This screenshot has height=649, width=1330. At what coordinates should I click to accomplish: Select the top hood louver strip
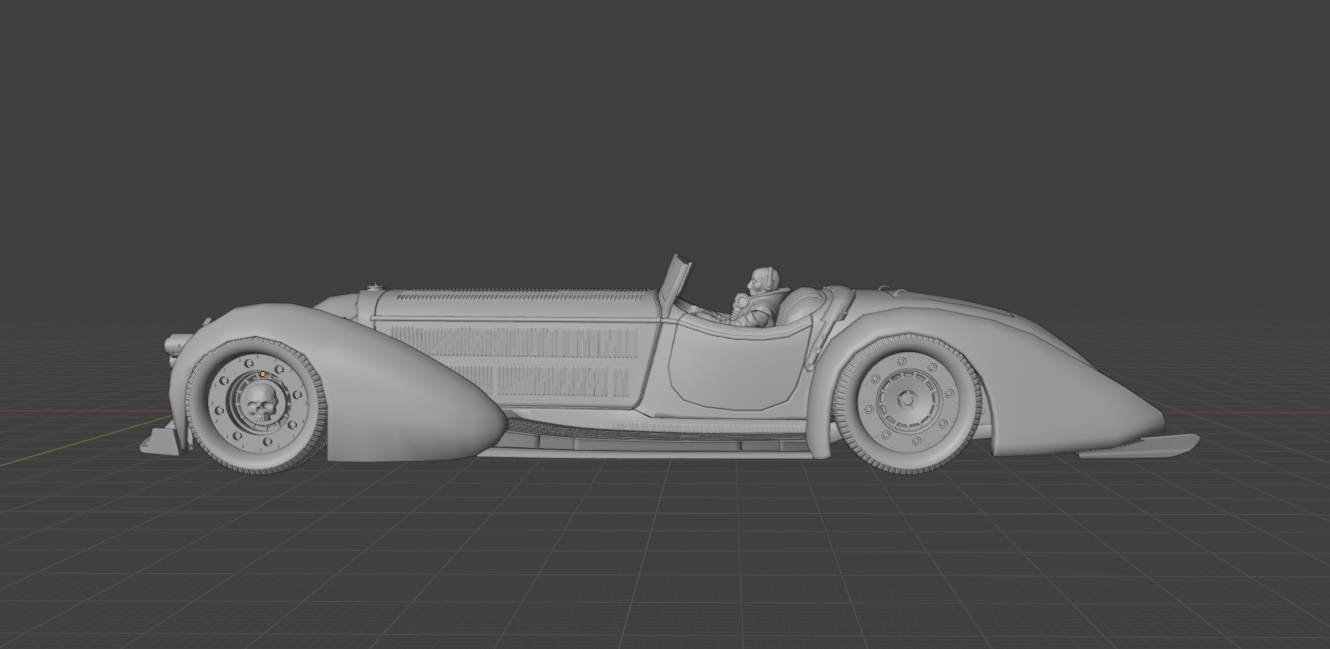[520, 294]
